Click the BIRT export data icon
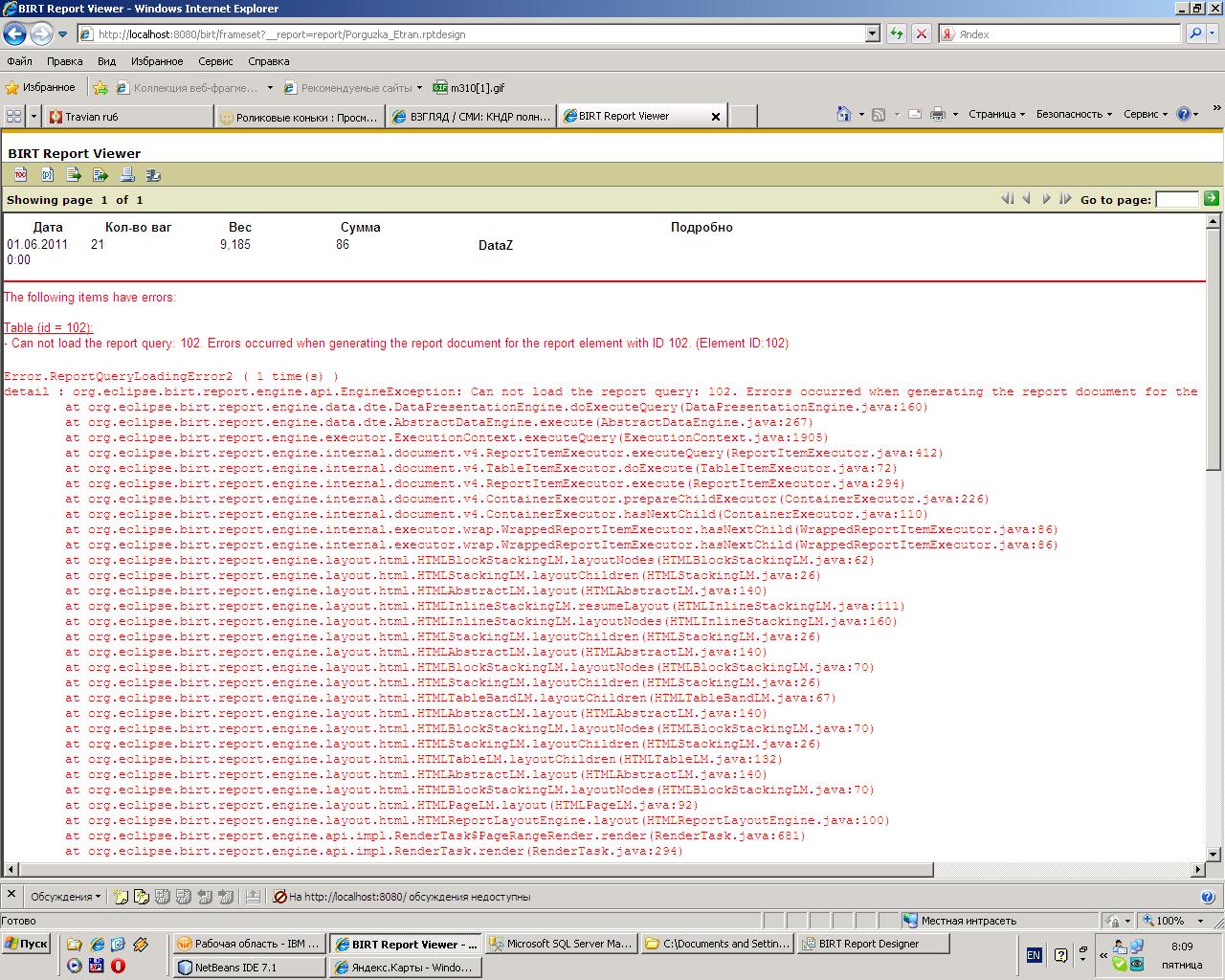The width and height of the screenshot is (1225, 980). click(x=74, y=174)
